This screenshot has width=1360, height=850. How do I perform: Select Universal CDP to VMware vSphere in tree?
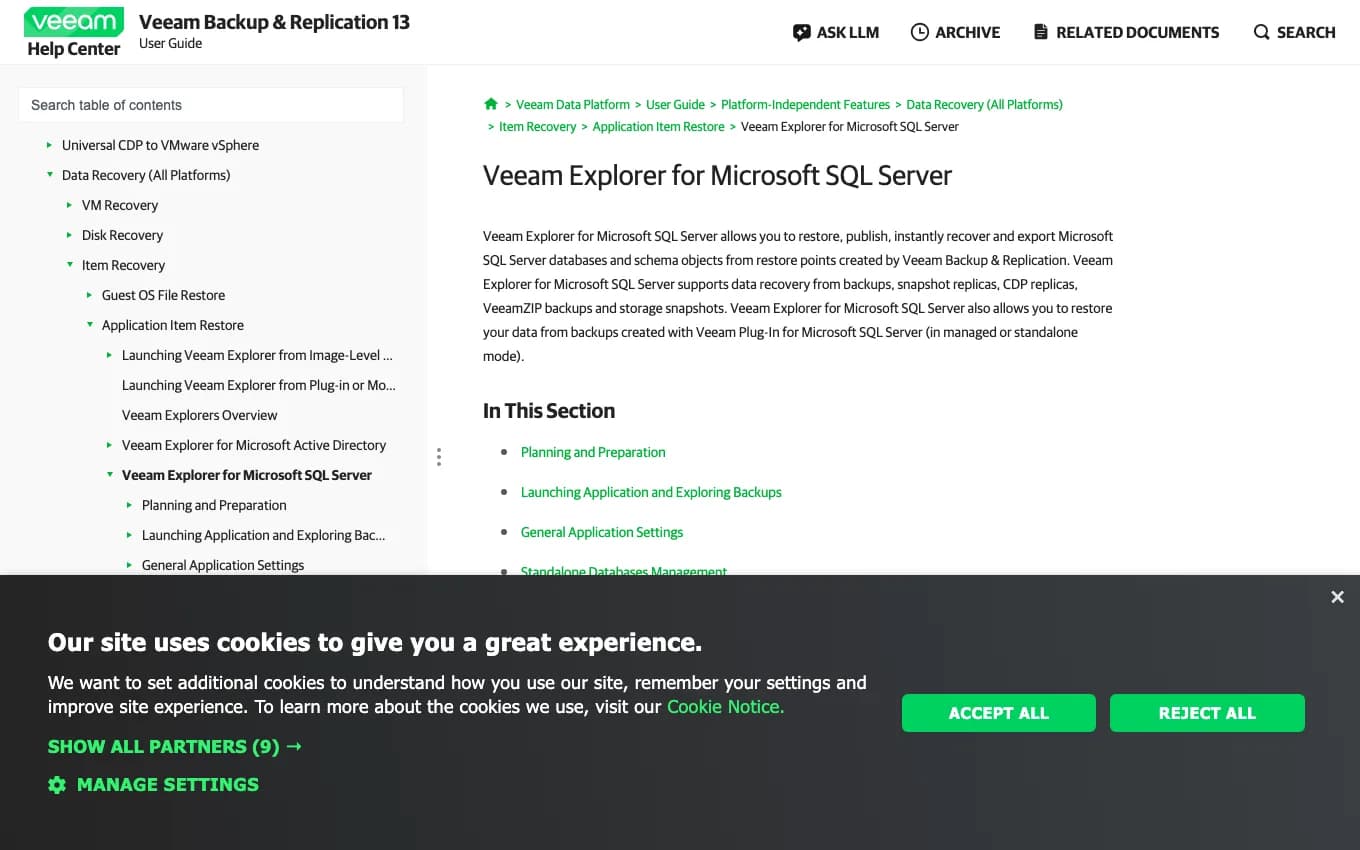(x=160, y=145)
